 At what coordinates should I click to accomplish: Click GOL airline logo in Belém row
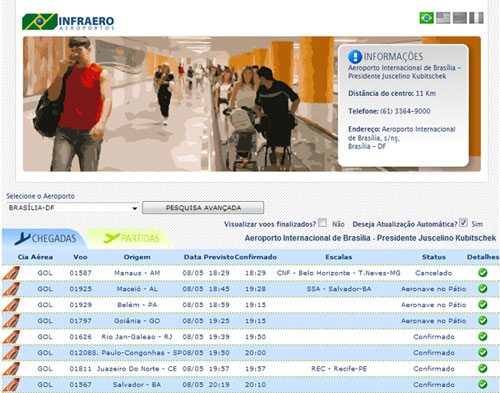[11, 305]
